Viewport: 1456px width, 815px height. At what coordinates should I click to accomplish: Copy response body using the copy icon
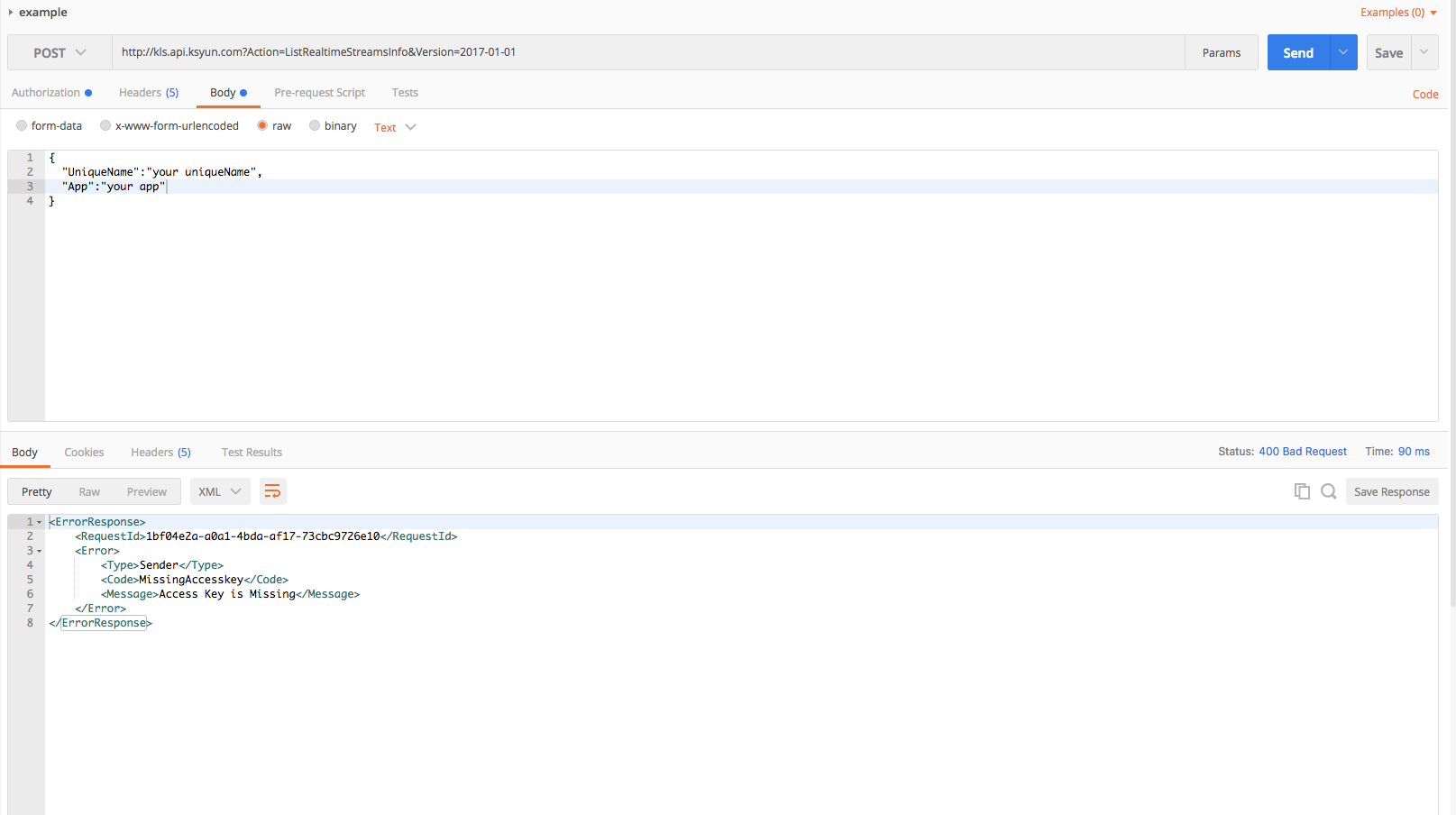coord(1302,491)
